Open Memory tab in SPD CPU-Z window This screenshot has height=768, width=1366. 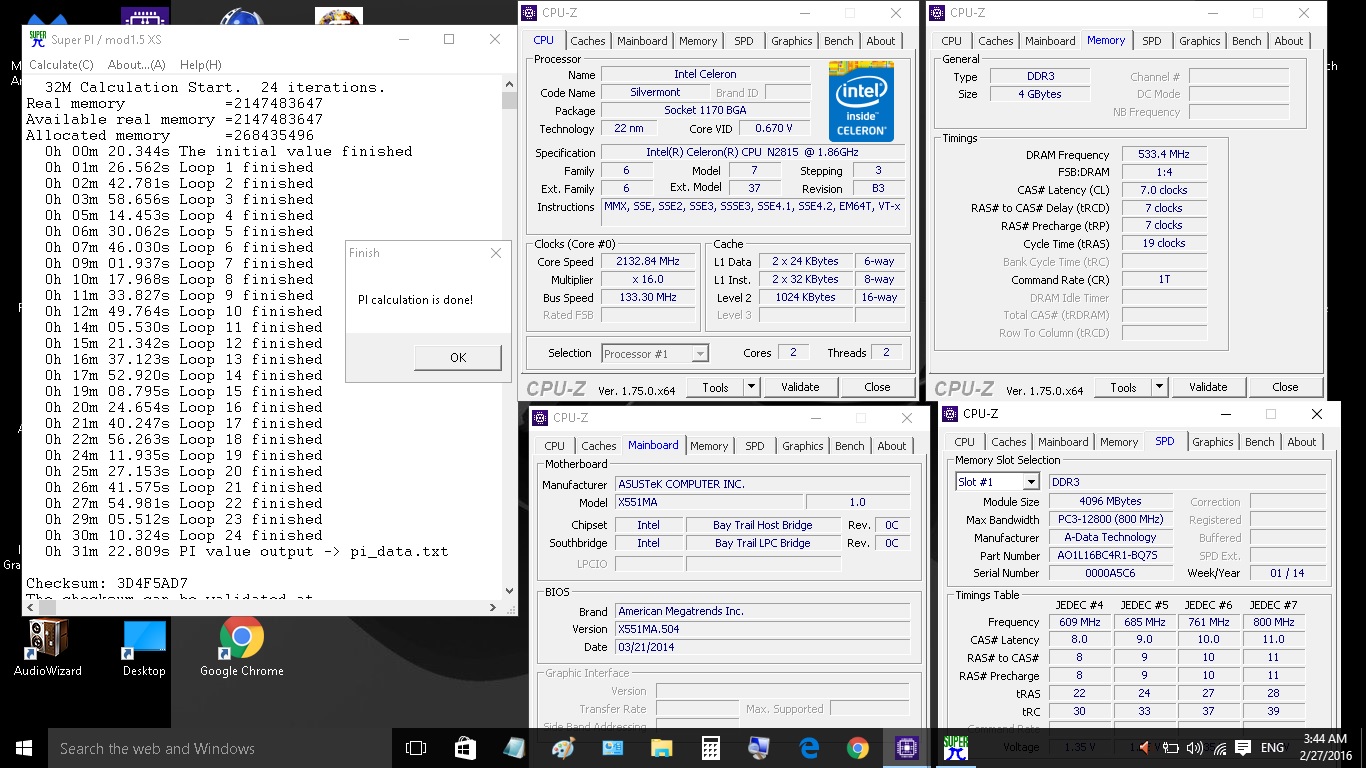click(x=1119, y=442)
